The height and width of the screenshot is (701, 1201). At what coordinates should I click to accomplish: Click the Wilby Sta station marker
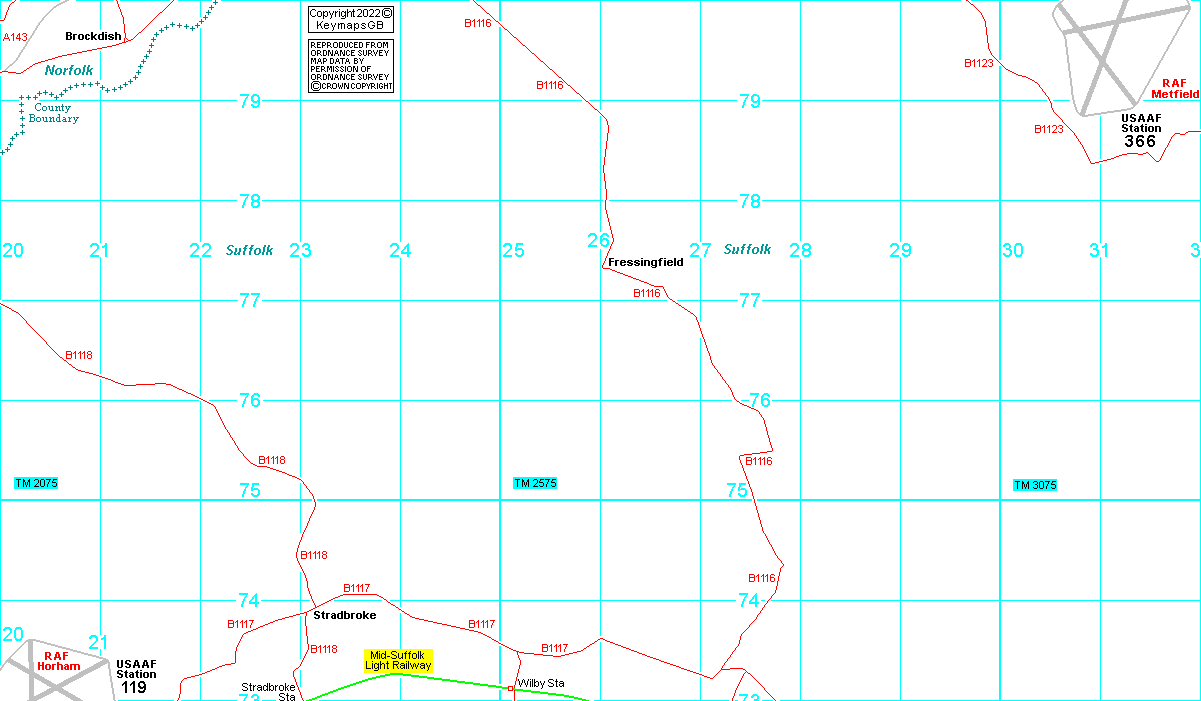[x=510, y=688]
